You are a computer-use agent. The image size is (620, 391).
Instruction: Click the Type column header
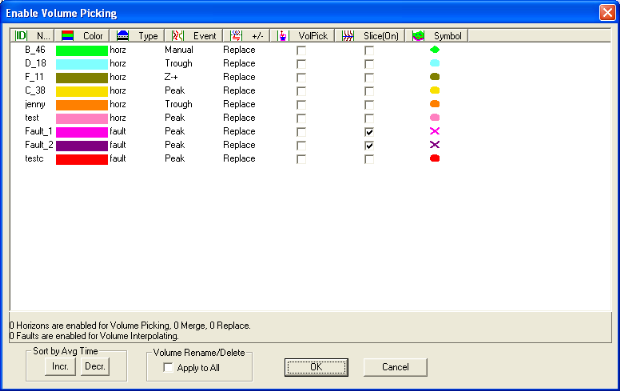click(x=137, y=36)
